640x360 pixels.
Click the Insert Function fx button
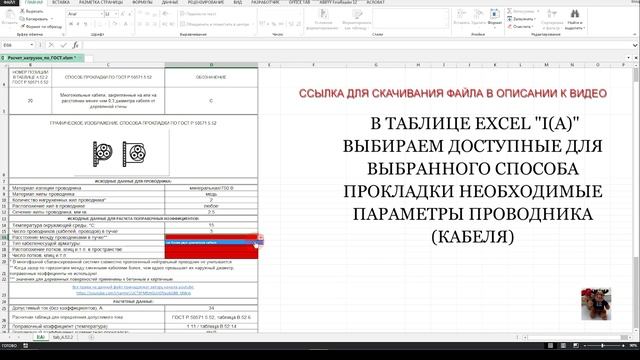(76, 45)
